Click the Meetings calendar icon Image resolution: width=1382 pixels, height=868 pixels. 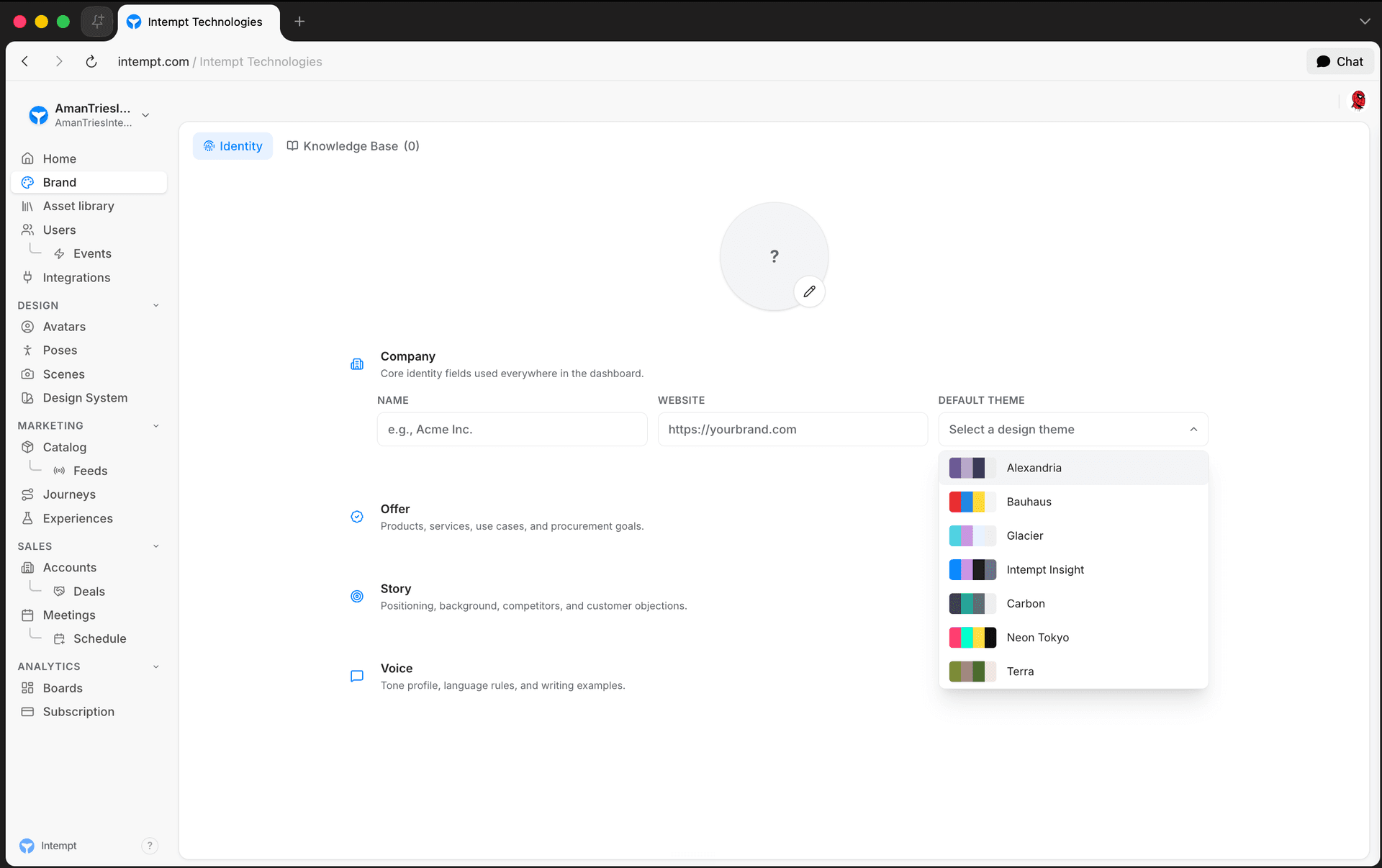(x=27, y=615)
